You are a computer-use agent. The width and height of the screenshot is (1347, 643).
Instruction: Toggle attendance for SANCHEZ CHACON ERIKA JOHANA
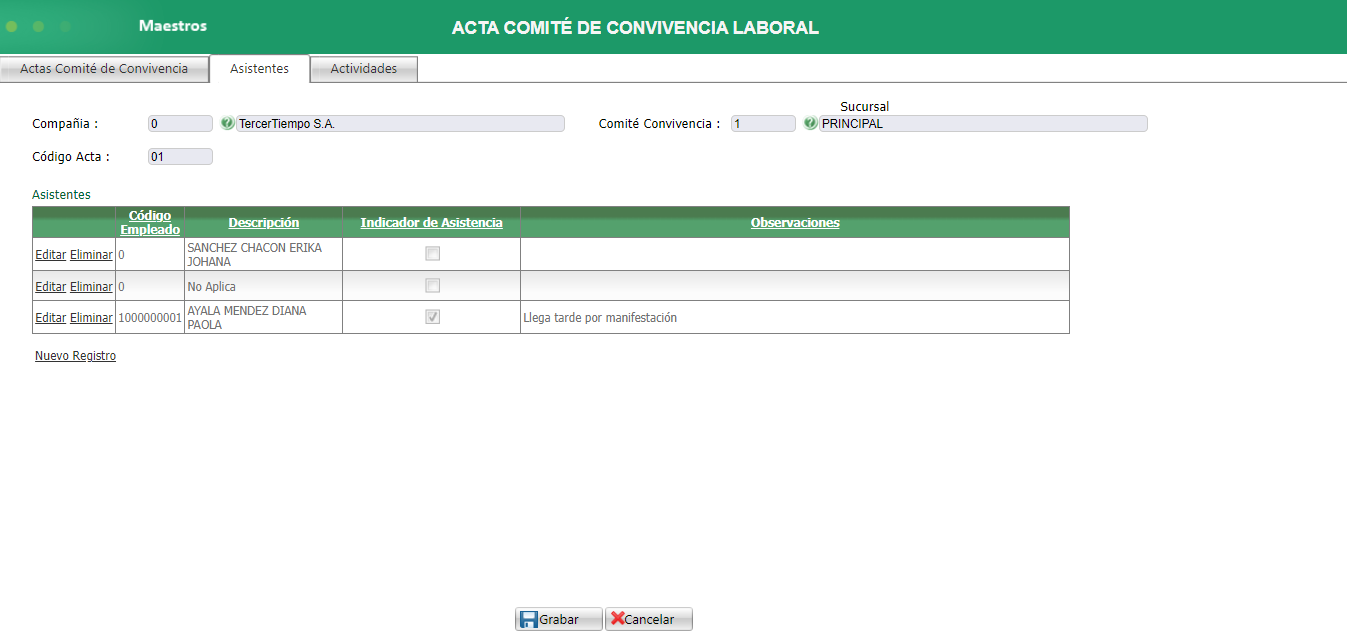pyautogui.click(x=431, y=253)
